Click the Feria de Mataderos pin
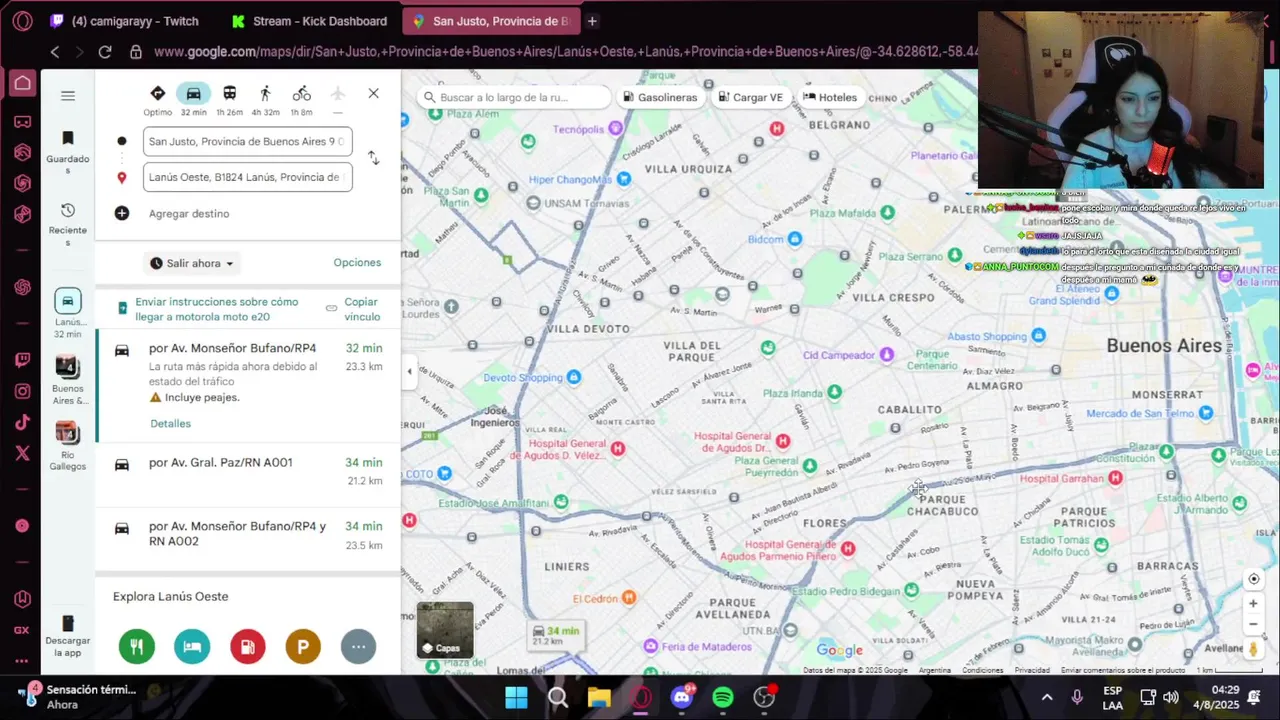The width and height of the screenshot is (1280, 720). (x=651, y=646)
